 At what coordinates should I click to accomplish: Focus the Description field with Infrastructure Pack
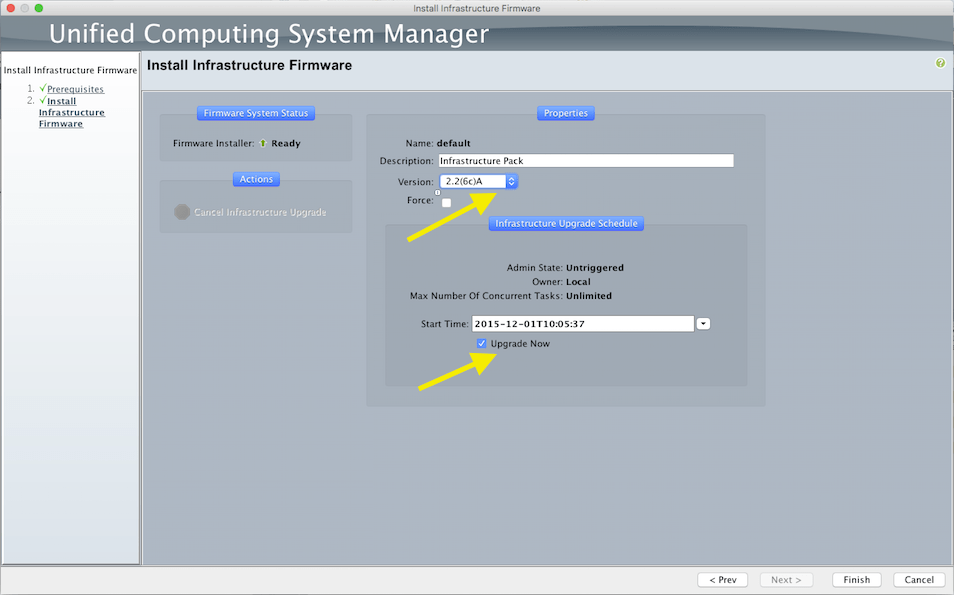(585, 160)
